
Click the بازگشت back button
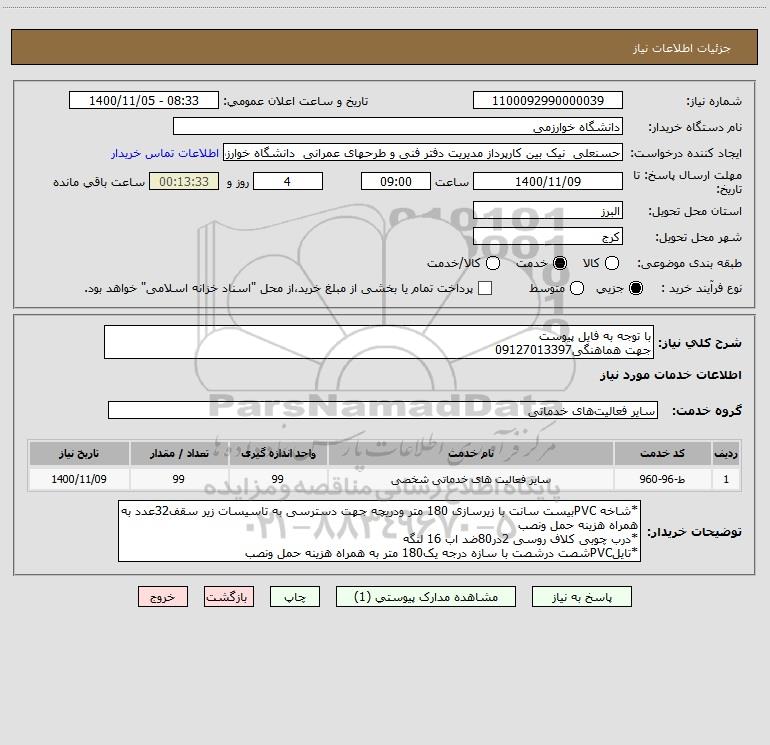pos(229,597)
